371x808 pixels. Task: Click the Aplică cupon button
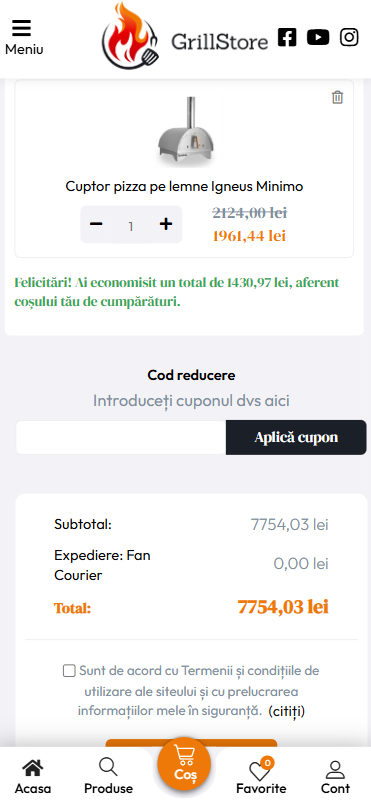tap(296, 437)
